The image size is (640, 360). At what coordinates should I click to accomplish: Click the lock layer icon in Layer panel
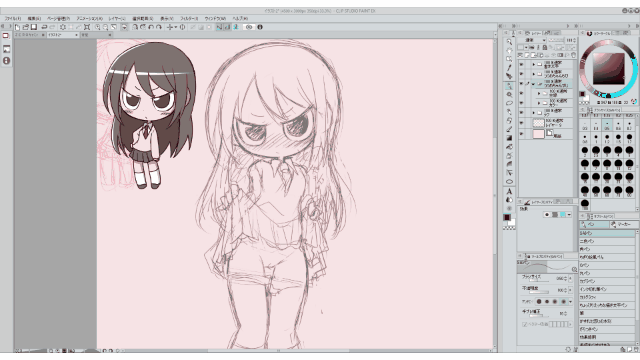click(544, 48)
